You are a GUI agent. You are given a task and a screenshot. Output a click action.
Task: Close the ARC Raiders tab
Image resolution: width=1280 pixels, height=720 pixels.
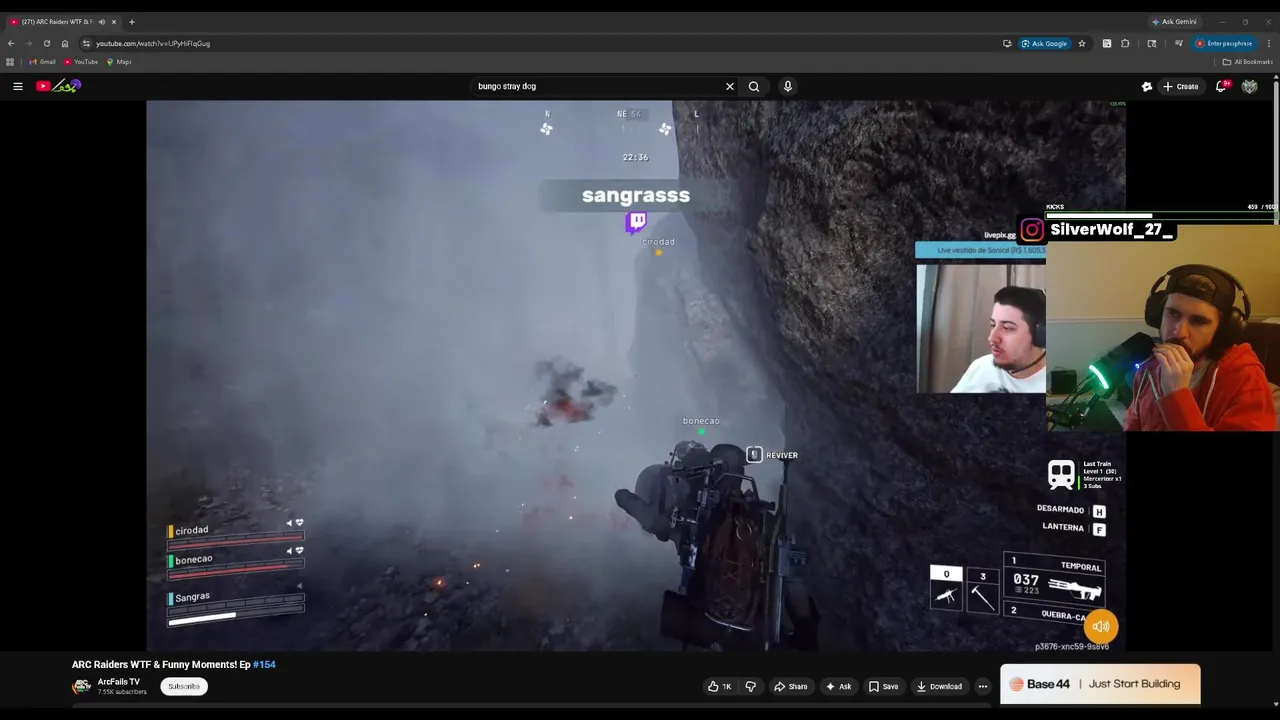114,21
